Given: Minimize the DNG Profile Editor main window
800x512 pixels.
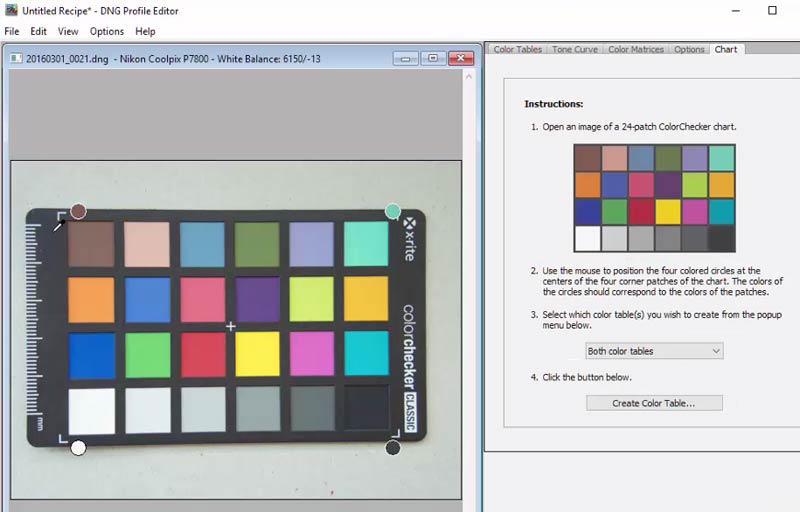Looking at the screenshot, I should click(x=736, y=11).
